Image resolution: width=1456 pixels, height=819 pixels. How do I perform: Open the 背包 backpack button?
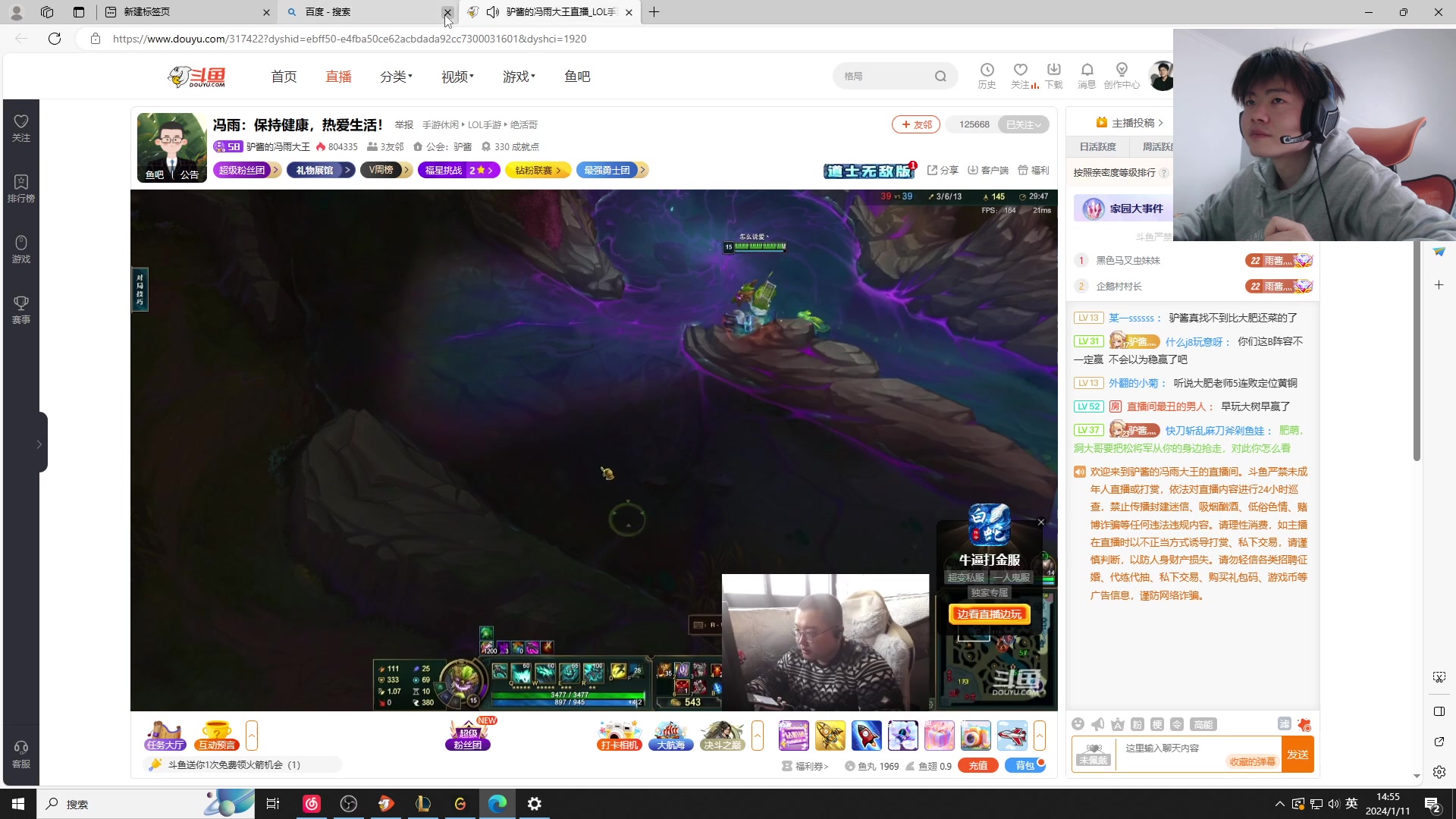[x=1025, y=766]
